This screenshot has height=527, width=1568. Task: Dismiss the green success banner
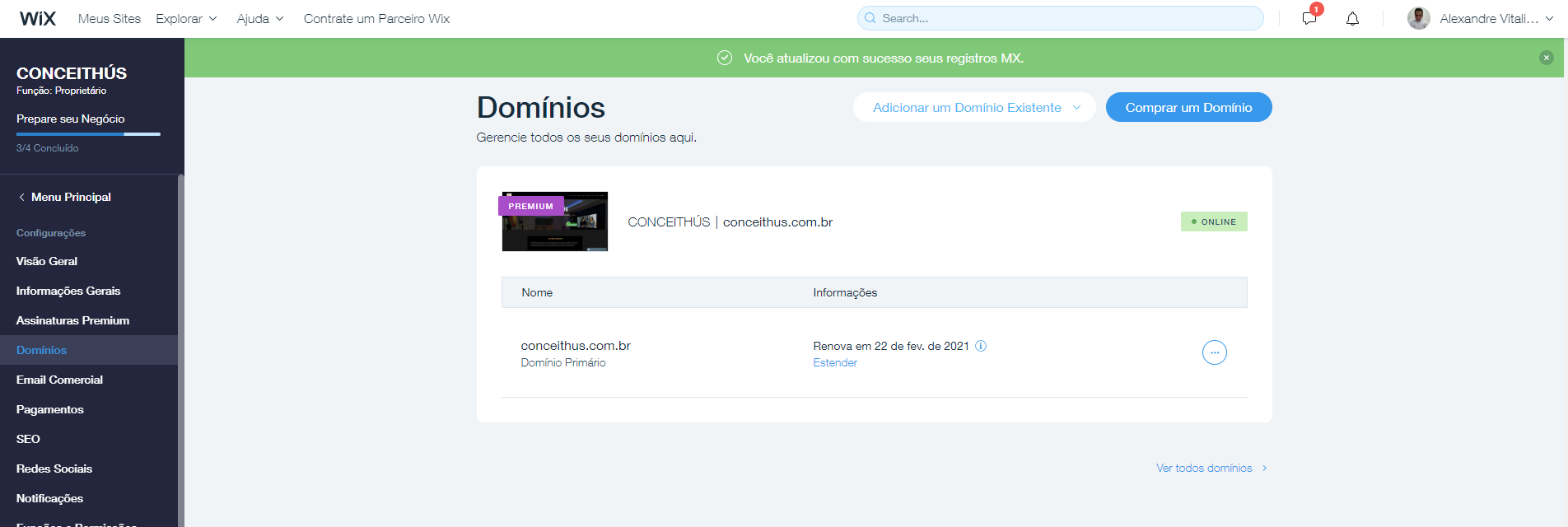1546,58
